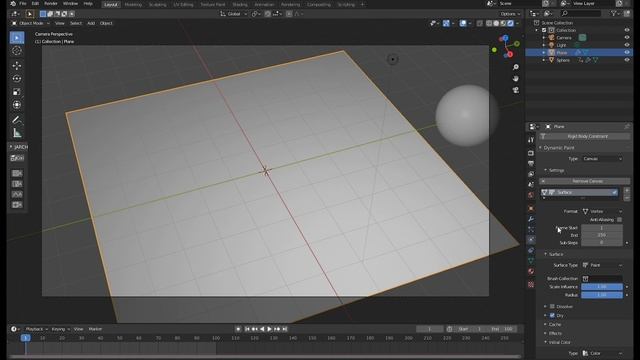Open the Output properties tab icon
Screen dimensions: 640x360
(531, 164)
